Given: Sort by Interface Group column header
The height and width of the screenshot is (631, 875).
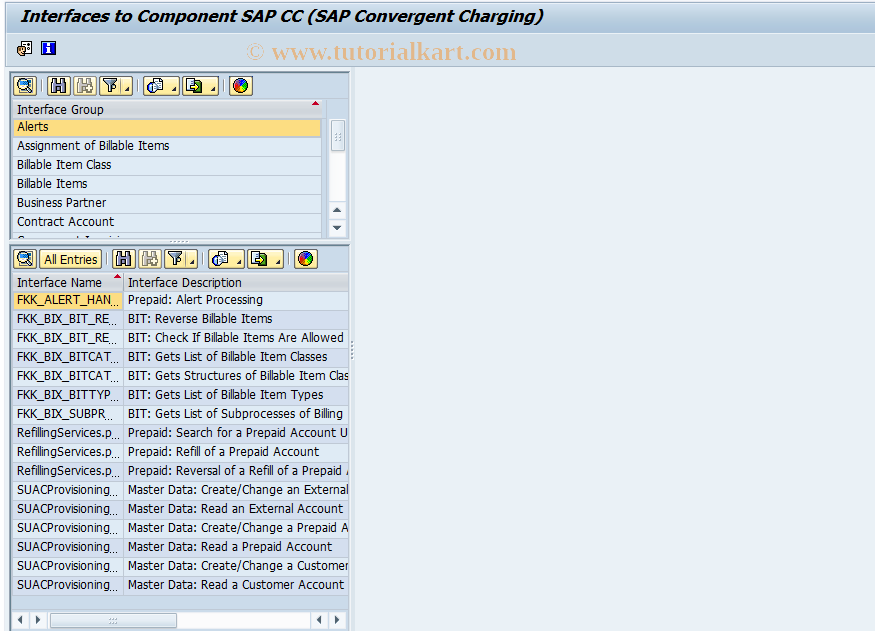Looking at the screenshot, I should [167, 109].
